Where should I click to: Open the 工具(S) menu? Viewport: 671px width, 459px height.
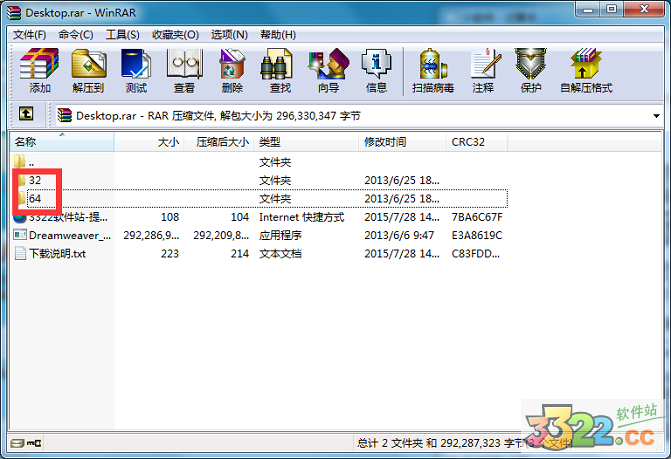tap(122, 35)
